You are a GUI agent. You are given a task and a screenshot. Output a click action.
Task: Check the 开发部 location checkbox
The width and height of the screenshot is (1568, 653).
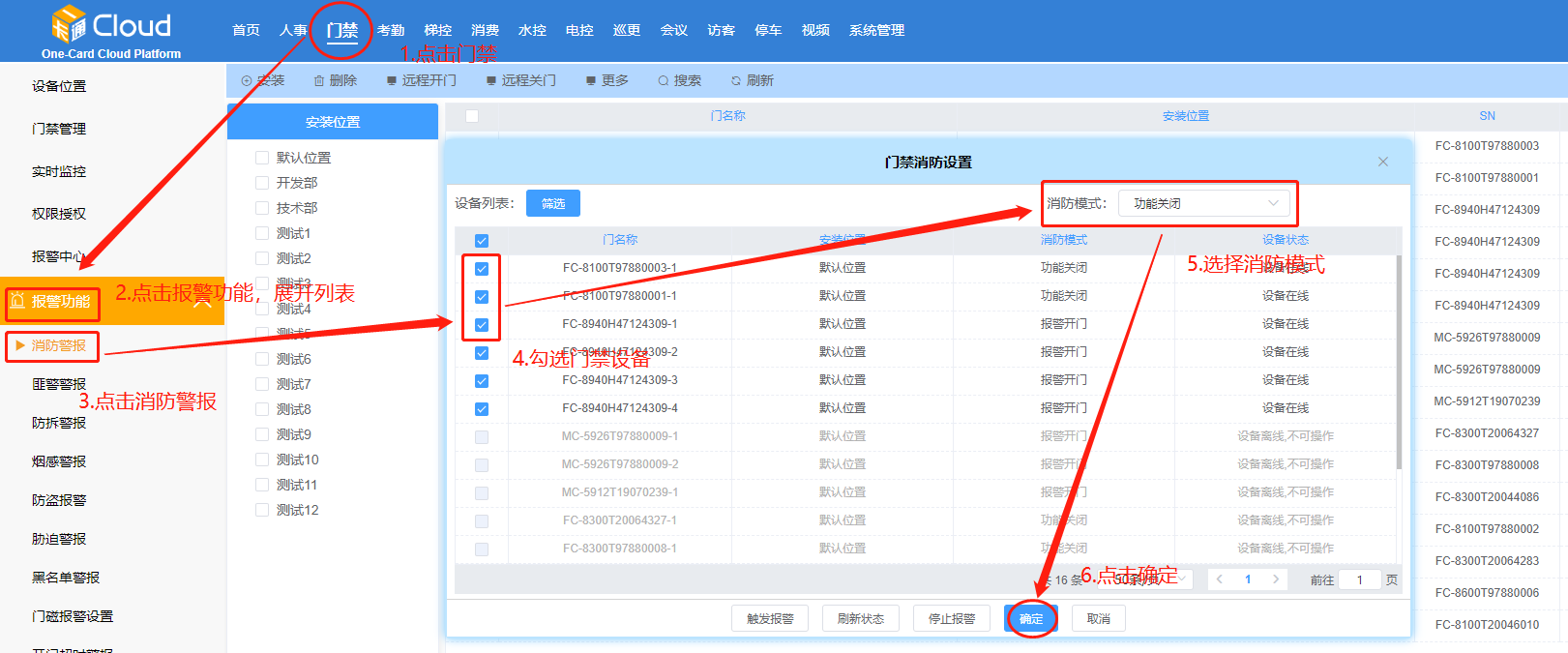point(262,183)
